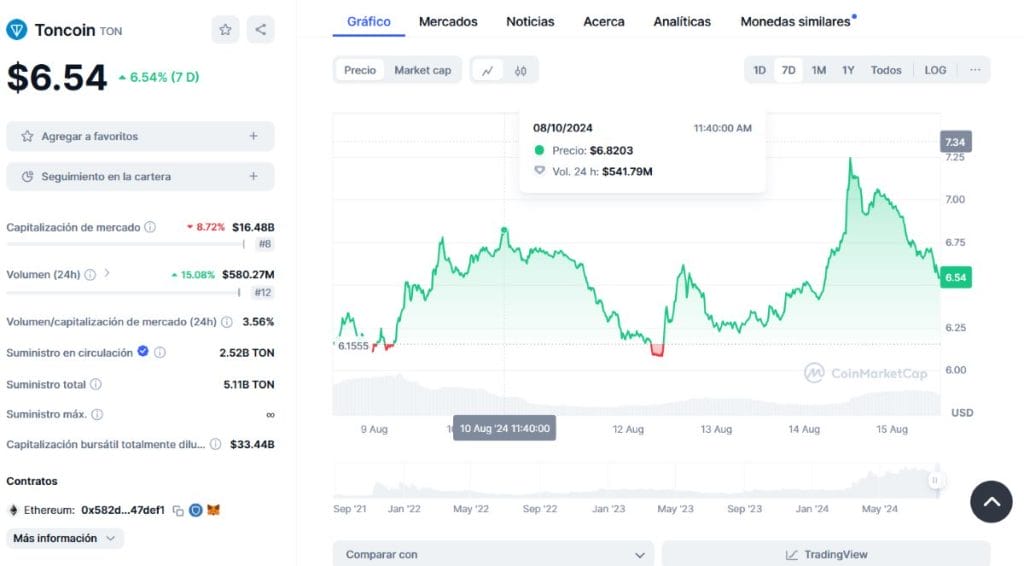
Task: Copy the Ethereum contract address
Action: point(178,511)
